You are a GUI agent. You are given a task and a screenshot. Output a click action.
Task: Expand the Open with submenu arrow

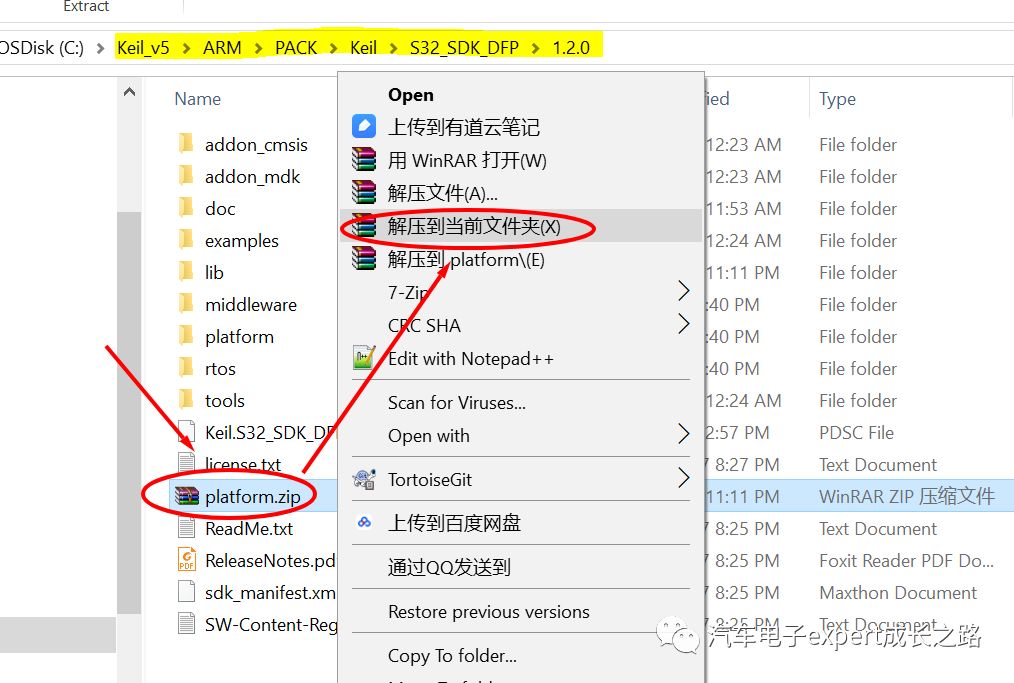click(x=684, y=434)
